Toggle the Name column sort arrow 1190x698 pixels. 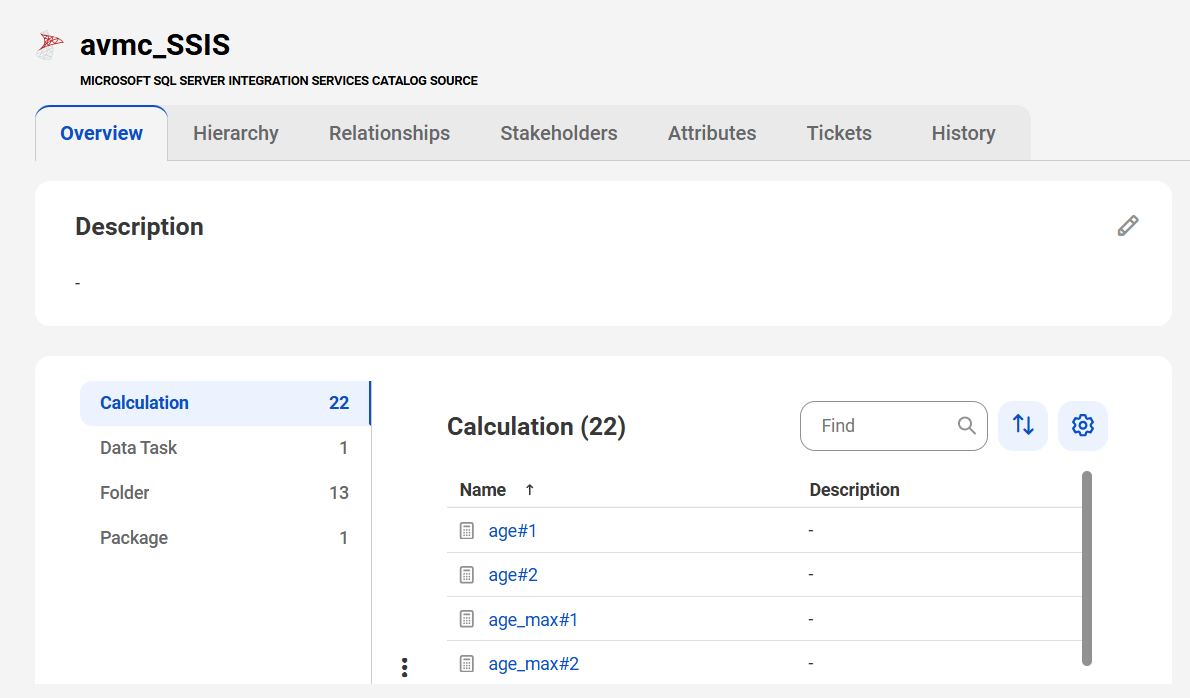tap(530, 490)
